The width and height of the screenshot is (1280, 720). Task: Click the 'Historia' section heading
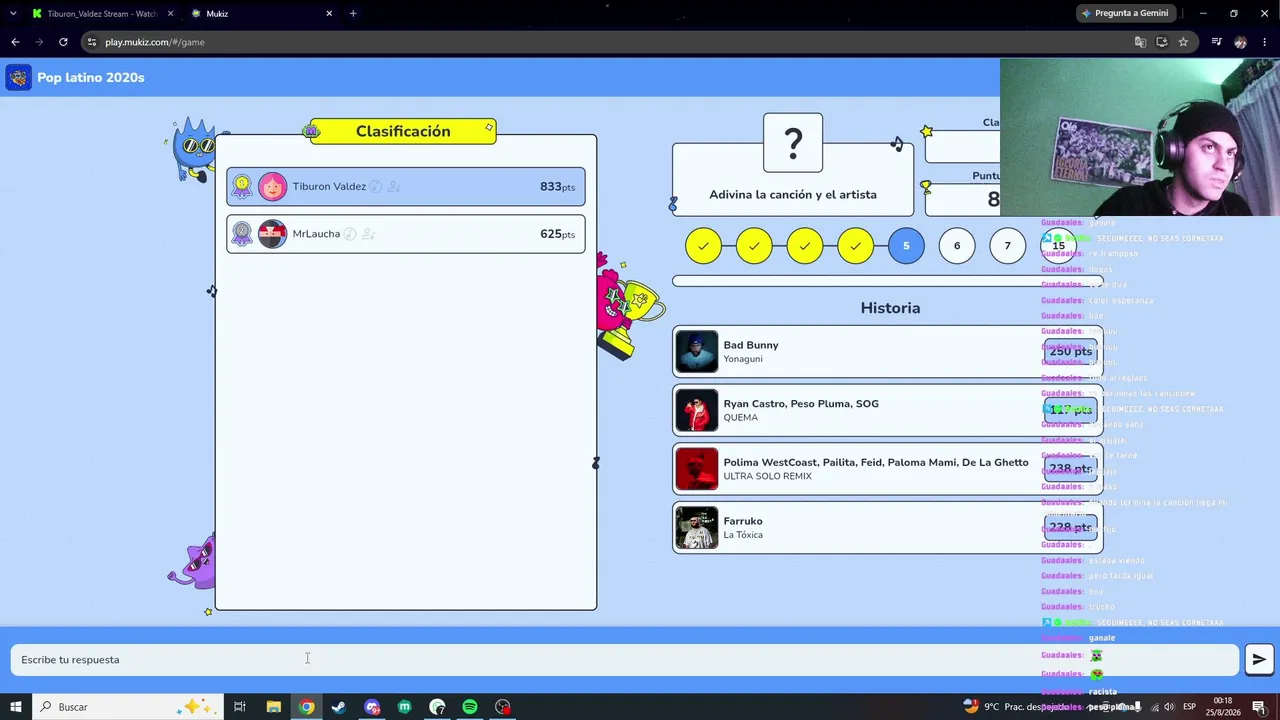890,308
